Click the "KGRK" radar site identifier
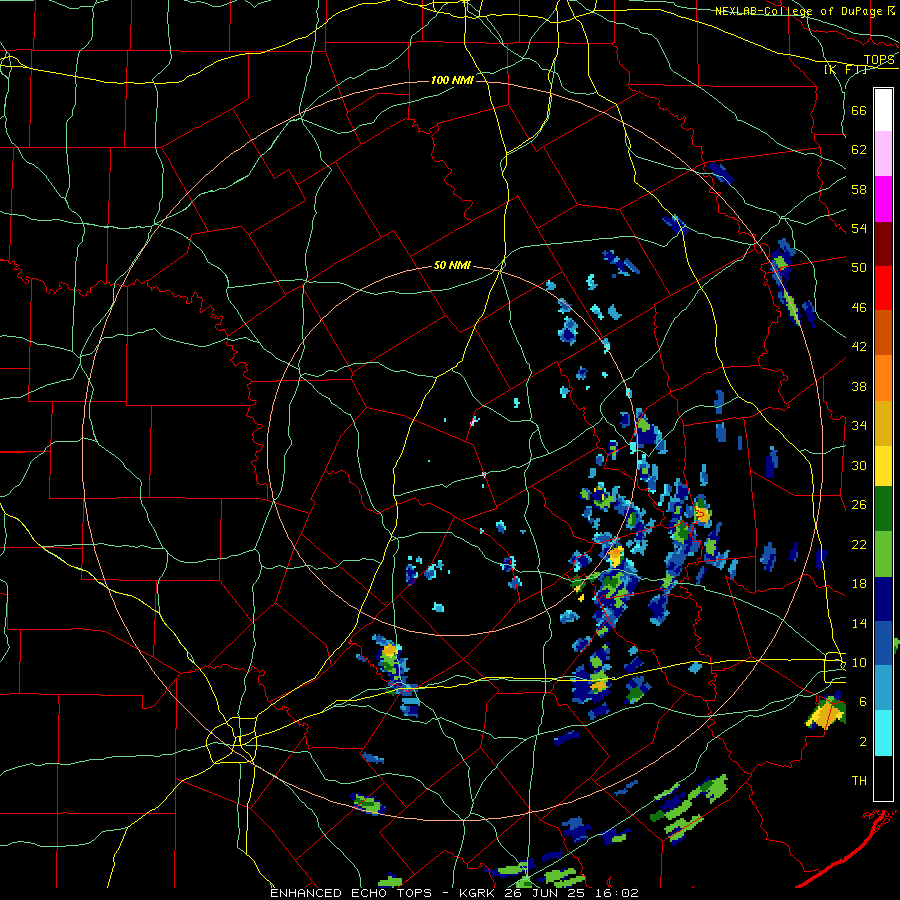Viewport: 900px width, 900px height. [x=479, y=893]
